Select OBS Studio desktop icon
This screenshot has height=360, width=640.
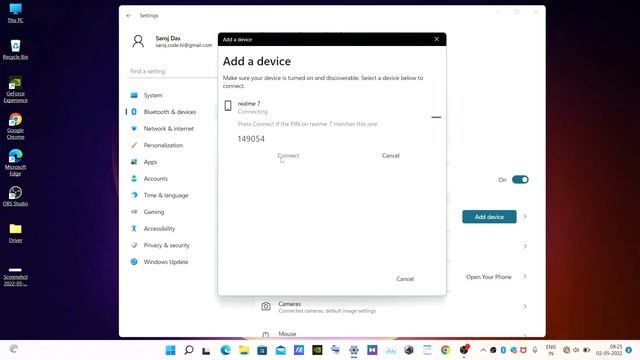16,196
